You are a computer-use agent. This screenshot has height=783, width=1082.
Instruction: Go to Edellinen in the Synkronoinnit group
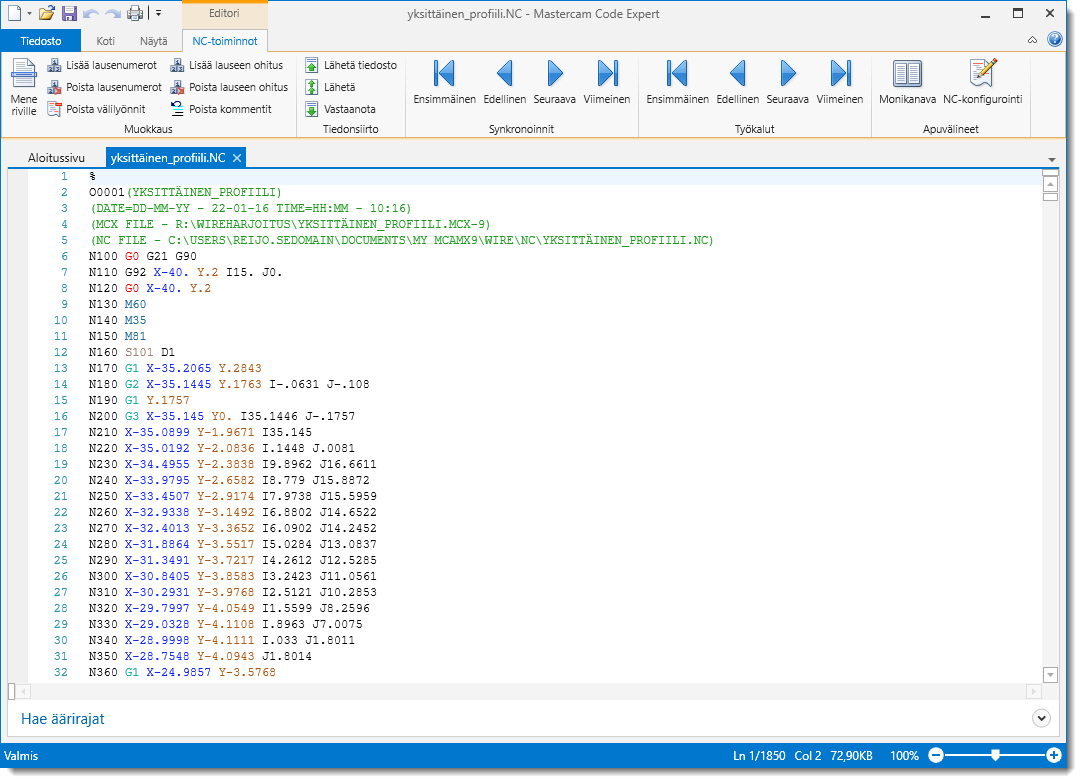[x=504, y=82]
